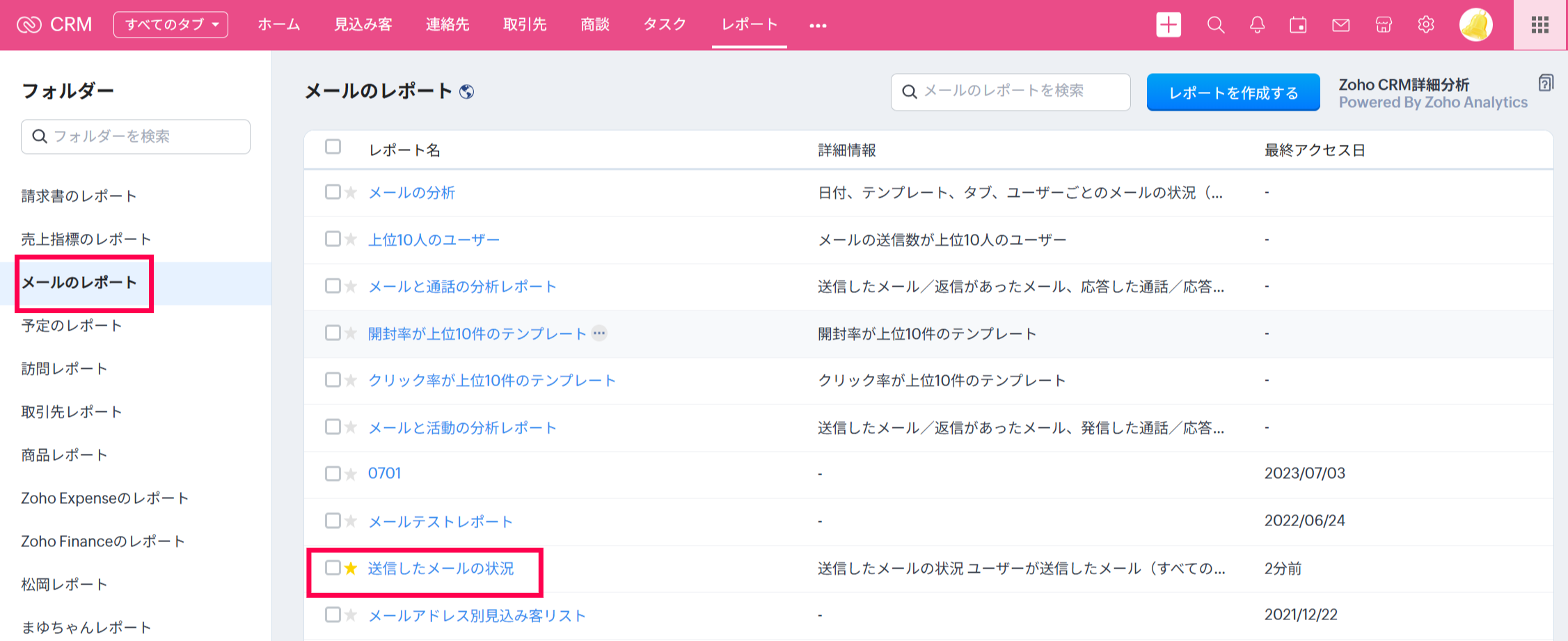Select the checkbox for メールの分析 report
Viewport: 1568px width, 641px height.
tap(333, 192)
